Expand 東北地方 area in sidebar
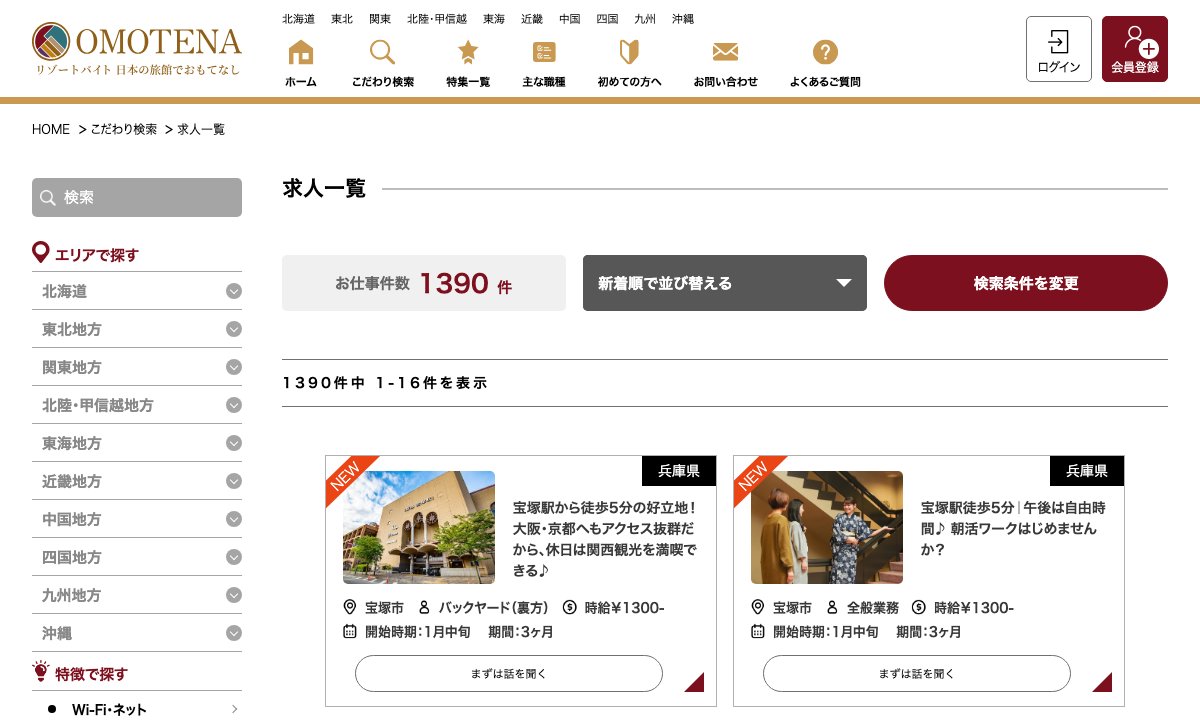1200x720 pixels. pos(137,329)
